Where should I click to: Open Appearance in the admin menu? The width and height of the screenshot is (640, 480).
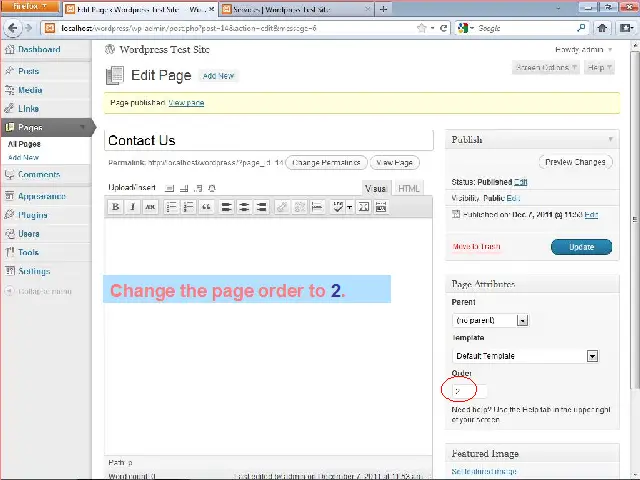point(41,196)
